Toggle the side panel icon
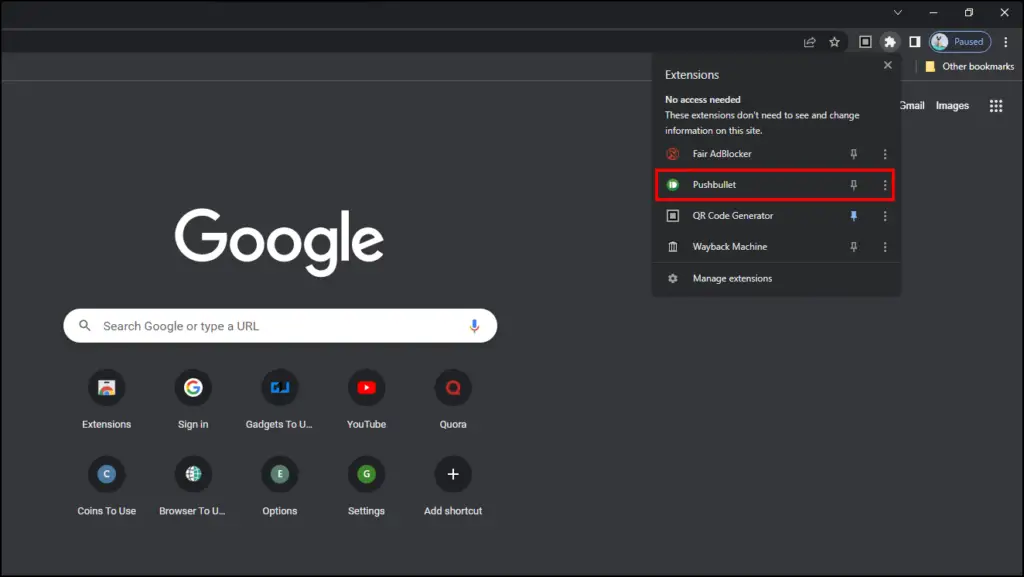 [914, 42]
